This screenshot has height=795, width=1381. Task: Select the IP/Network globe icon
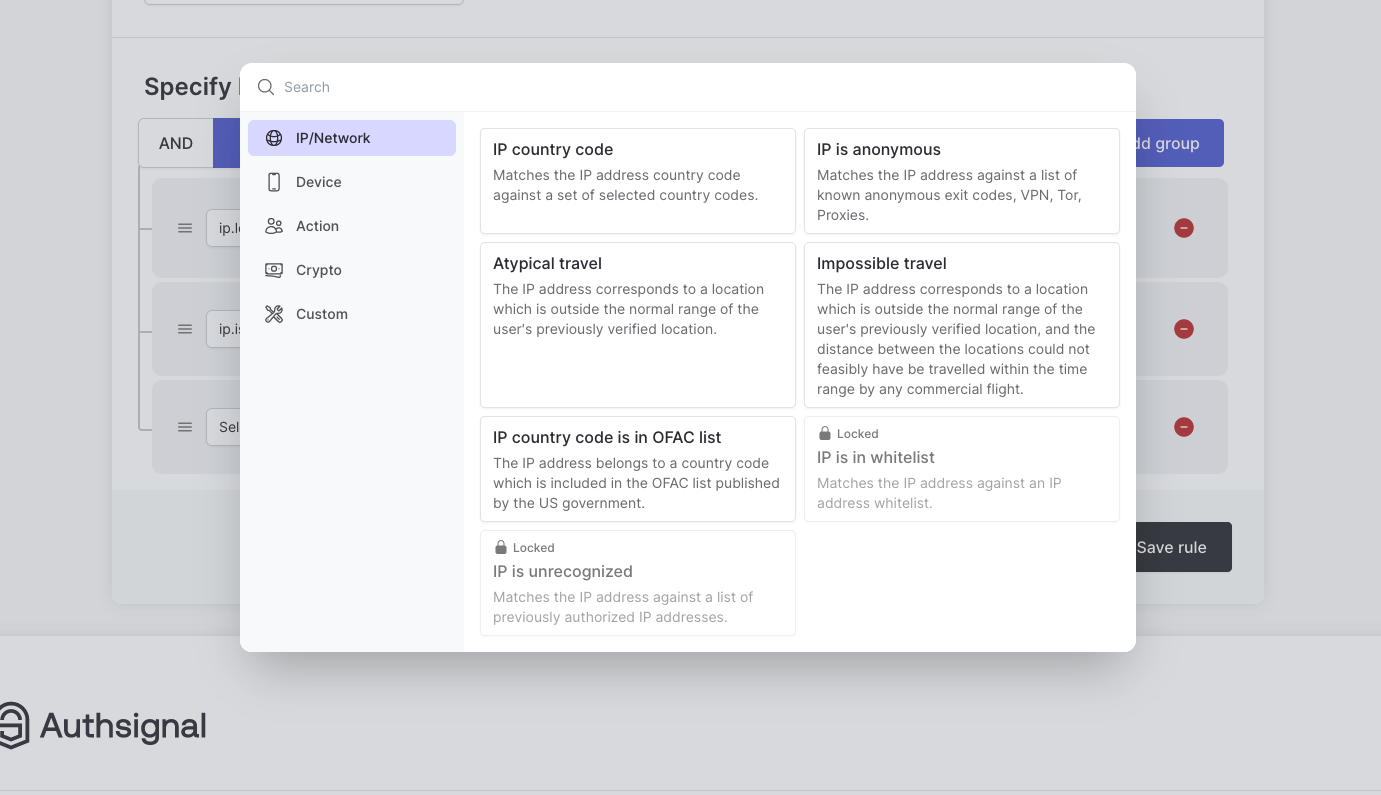pos(274,138)
